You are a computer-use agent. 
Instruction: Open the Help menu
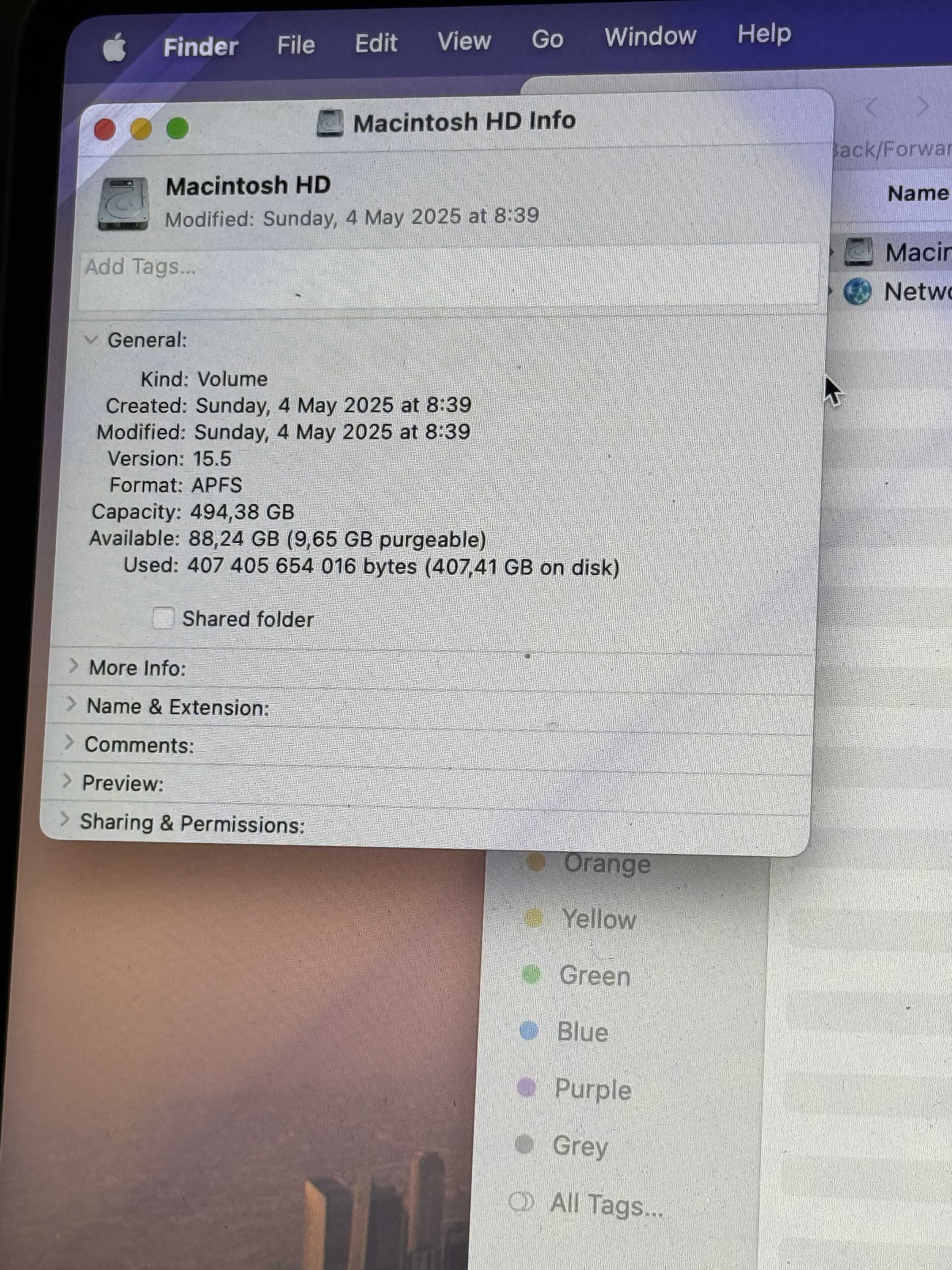764,34
